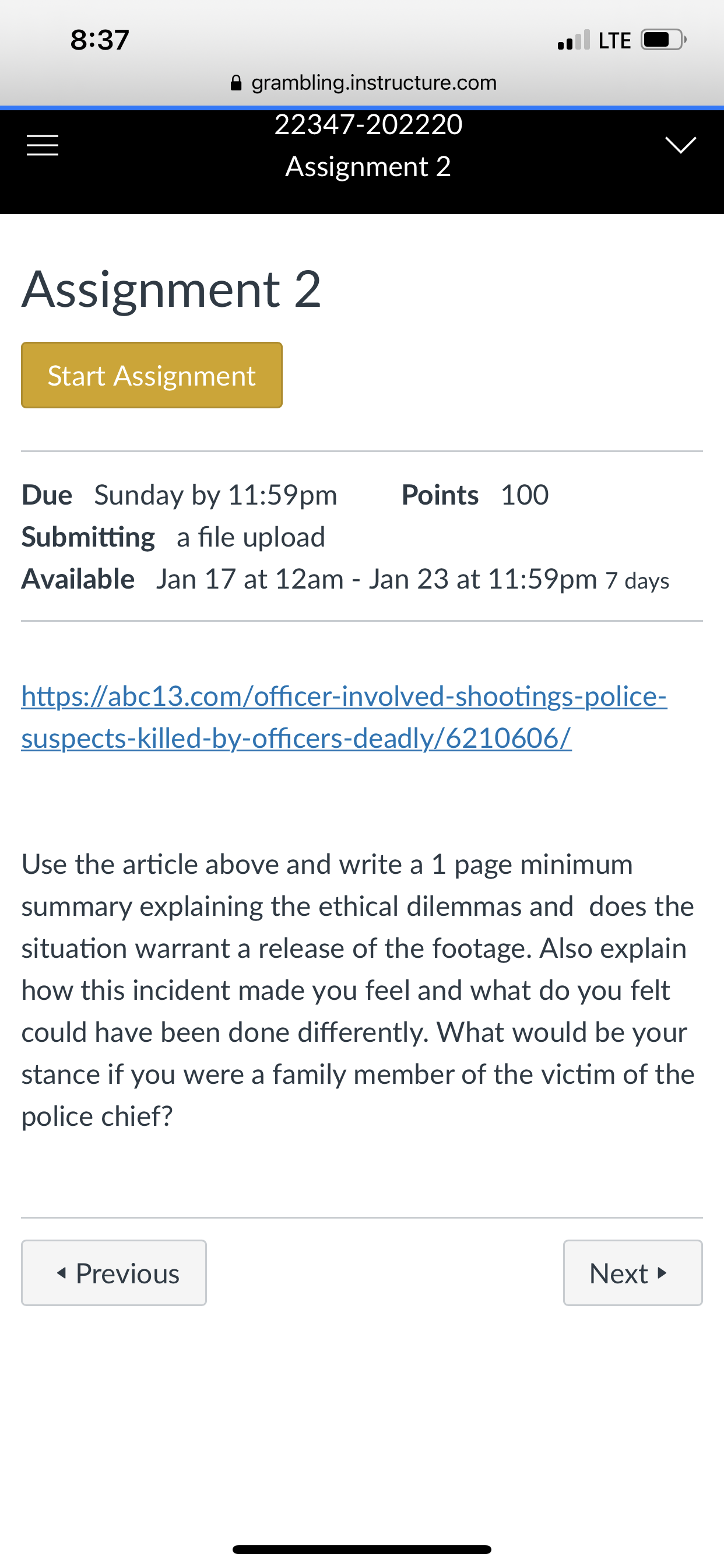This screenshot has width=724, height=1568.
Task: Tap the cellular signal bars icon
Action: tap(573, 40)
